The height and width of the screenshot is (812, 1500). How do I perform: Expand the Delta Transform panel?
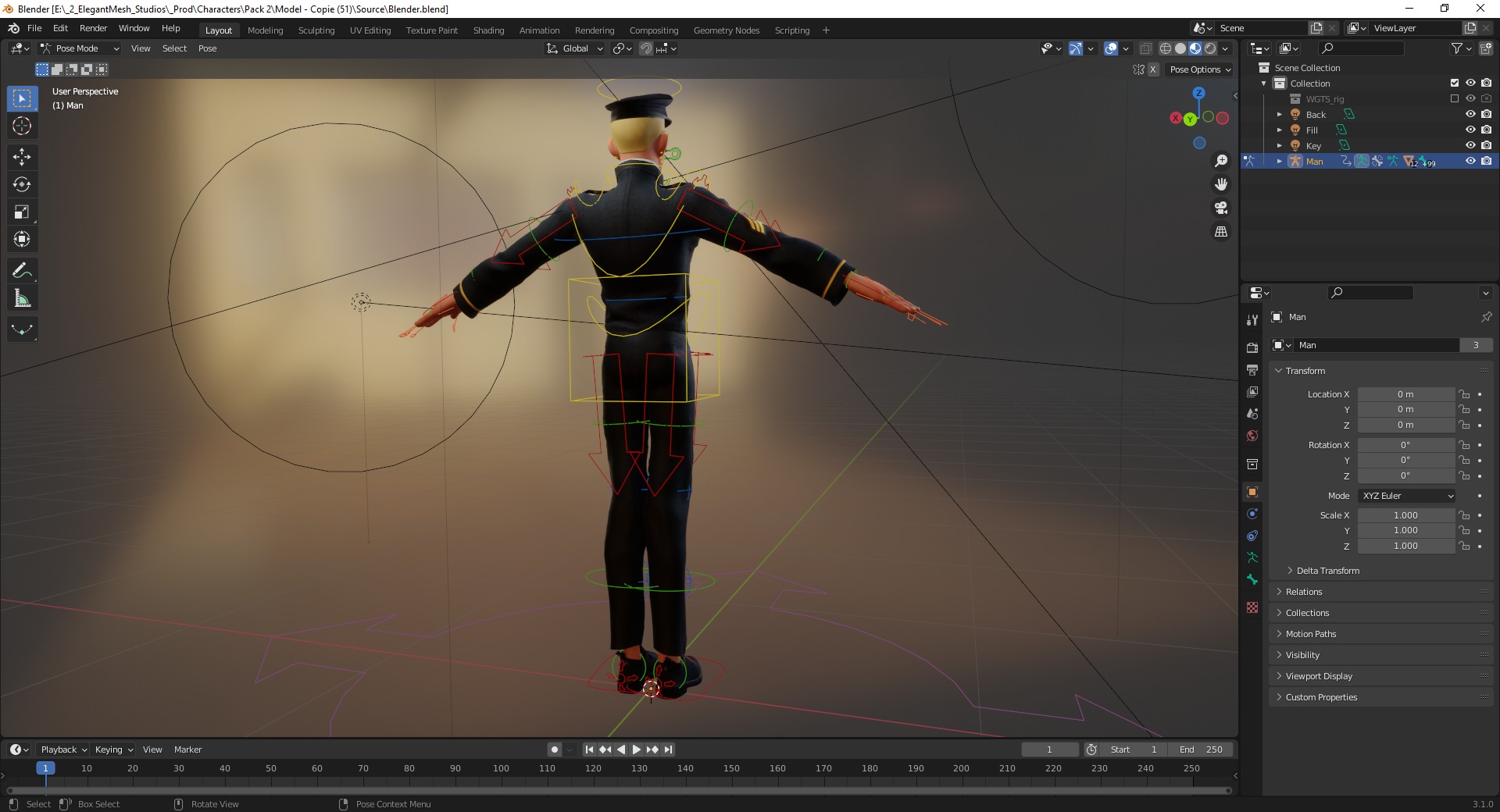(1327, 571)
